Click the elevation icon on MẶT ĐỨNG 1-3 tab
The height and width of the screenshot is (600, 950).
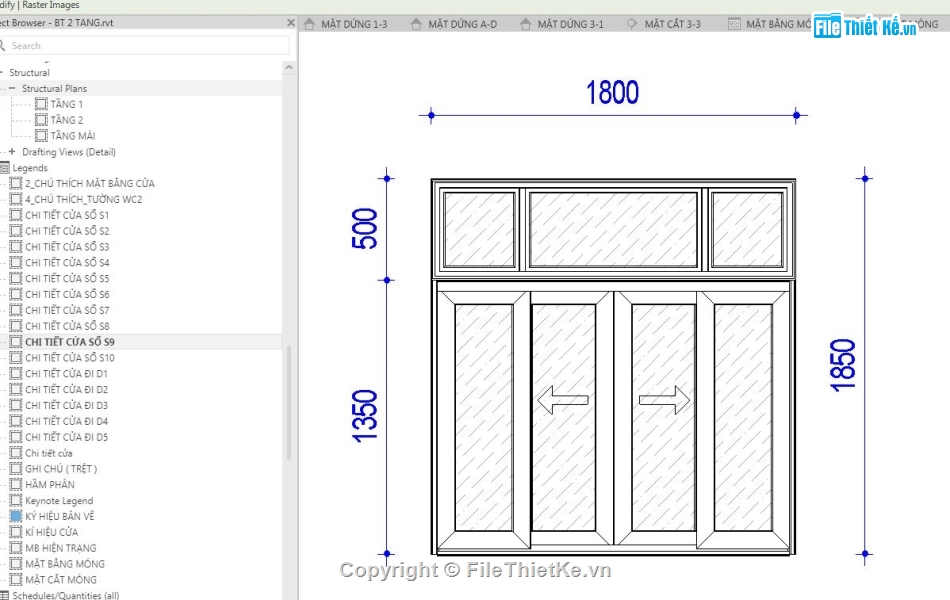point(310,24)
